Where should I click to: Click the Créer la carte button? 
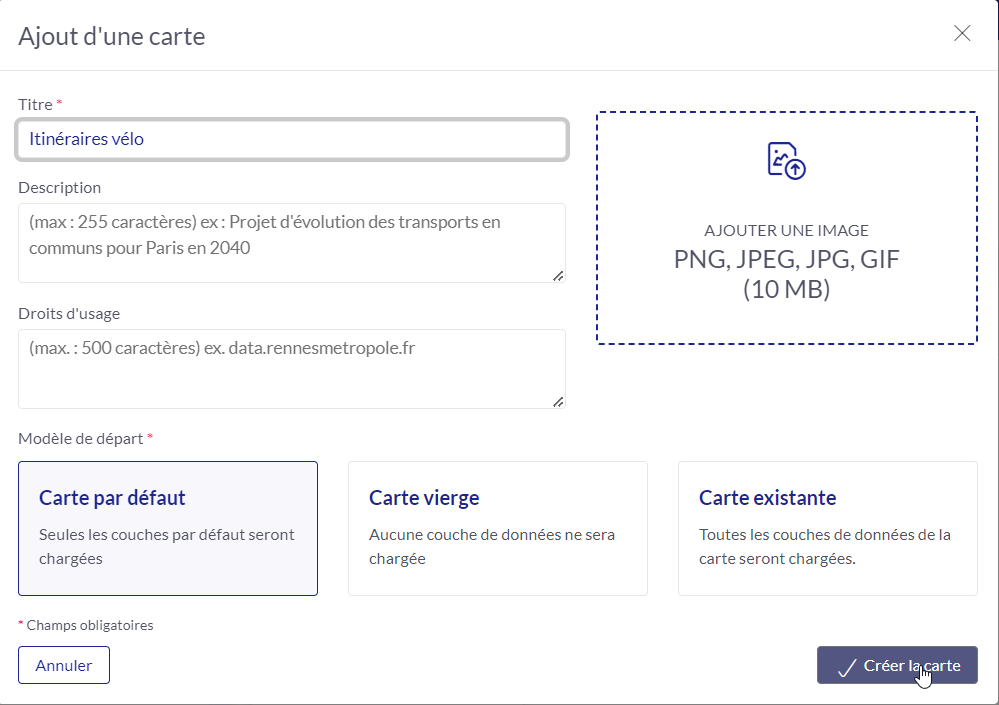[897, 666]
